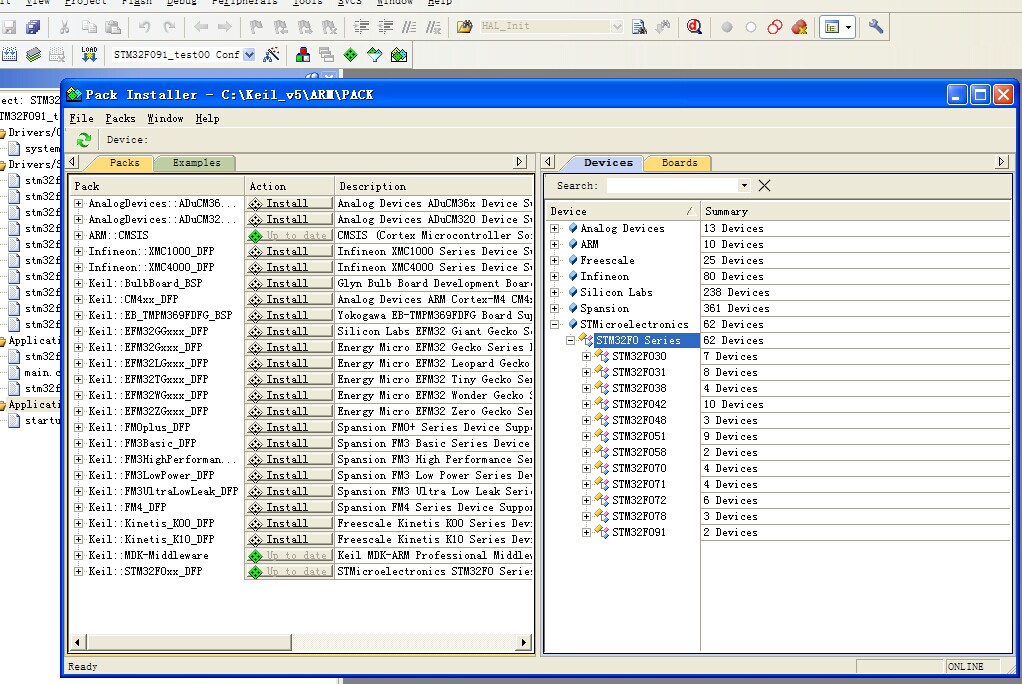Open Options for Target magic wand icon
The height and width of the screenshot is (684, 1022).
[271, 55]
